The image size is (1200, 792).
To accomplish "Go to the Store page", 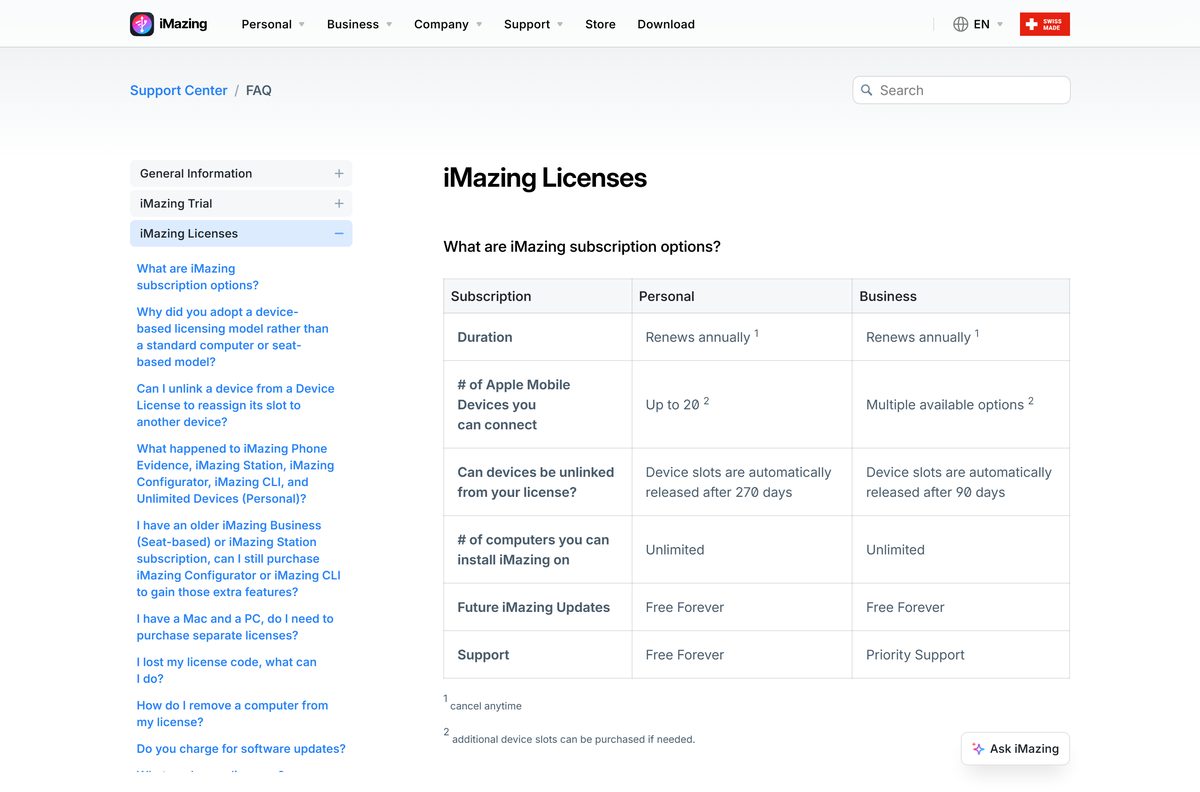I will click(600, 24).
